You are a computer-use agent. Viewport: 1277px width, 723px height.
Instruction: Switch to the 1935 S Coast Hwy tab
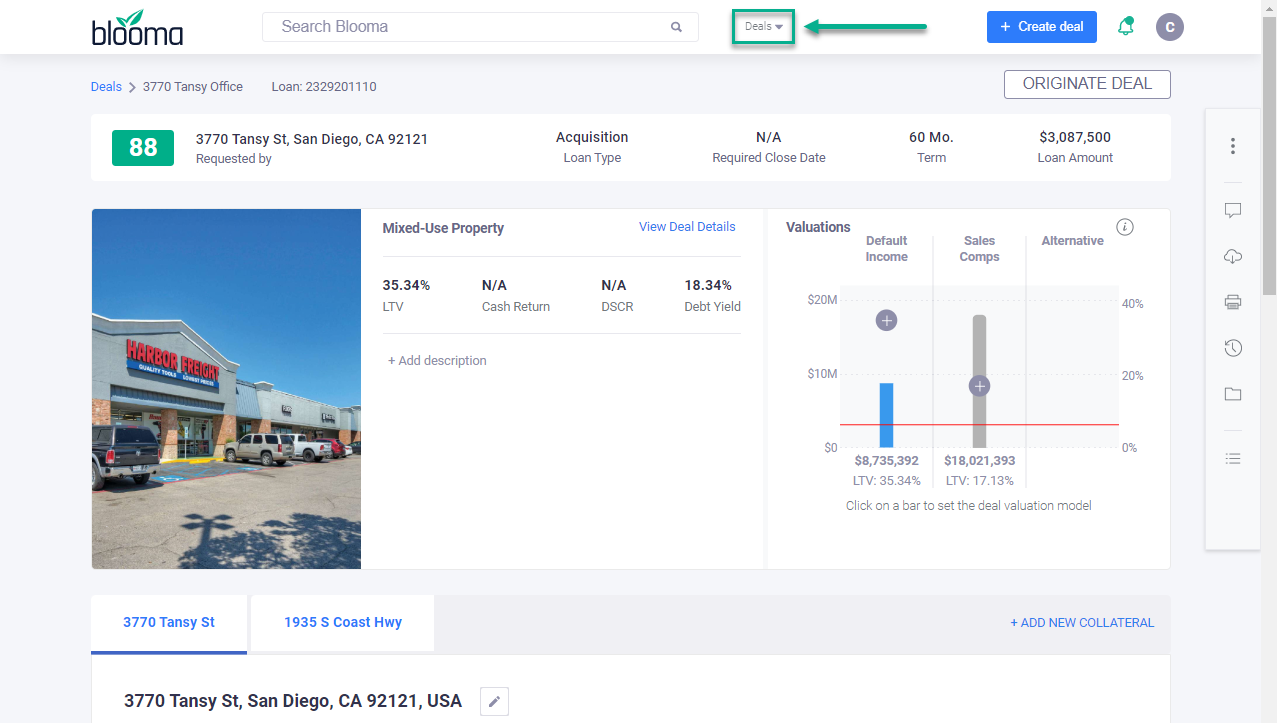(342, 622)
